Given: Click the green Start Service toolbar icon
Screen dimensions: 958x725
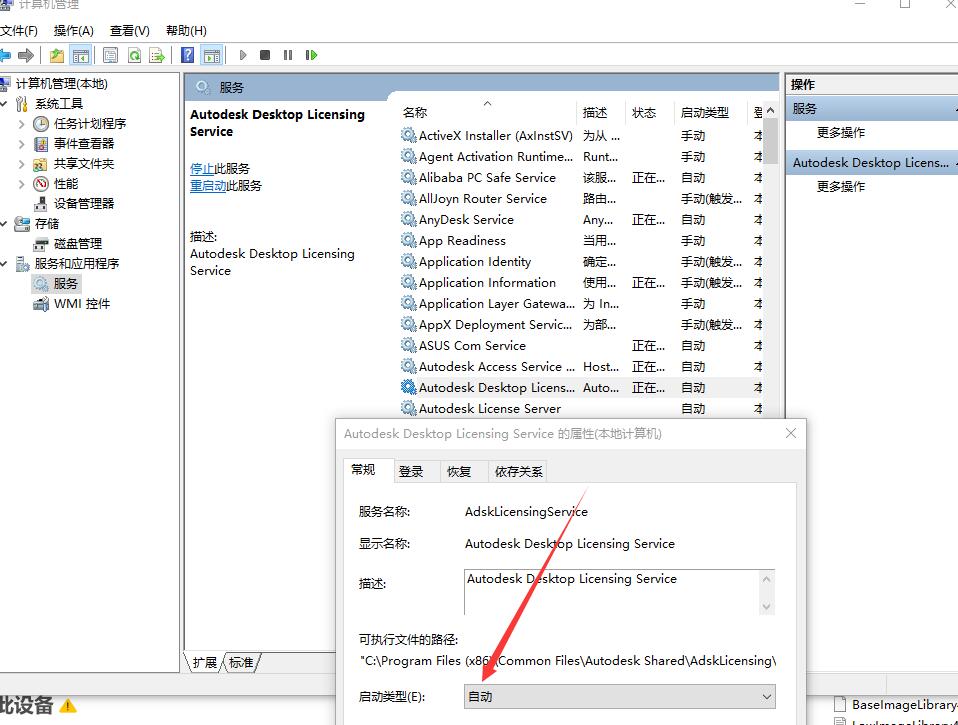Looking at the screenshot, I should point(242,55).
